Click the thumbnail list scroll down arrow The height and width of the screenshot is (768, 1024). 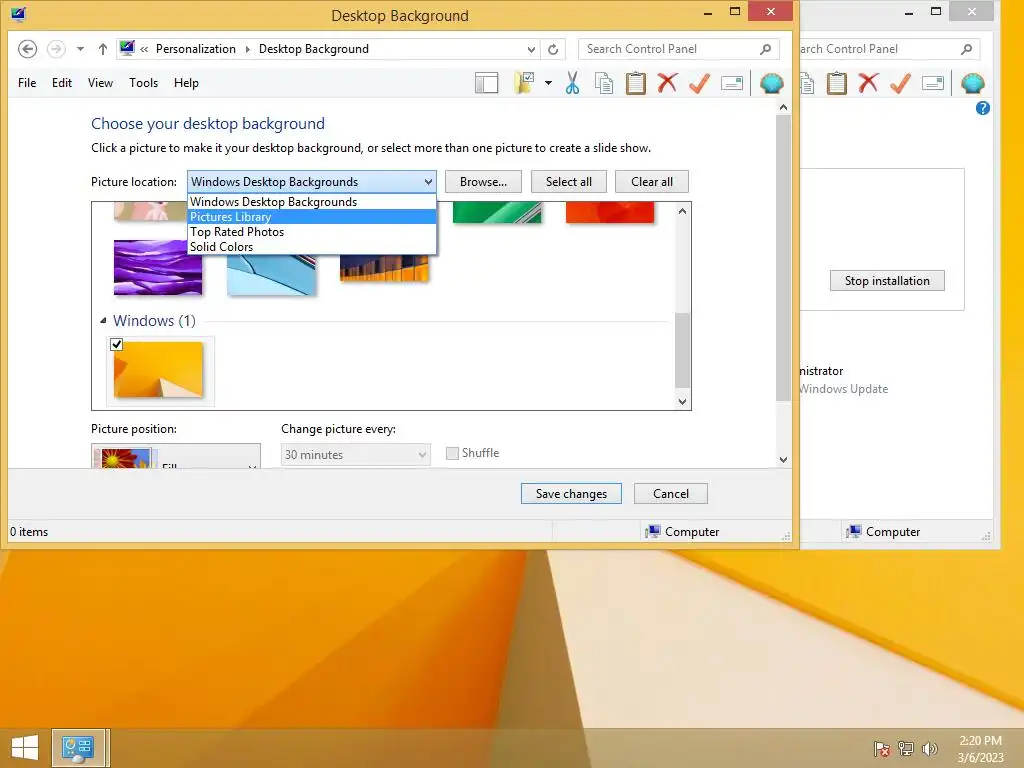point(682,402)
